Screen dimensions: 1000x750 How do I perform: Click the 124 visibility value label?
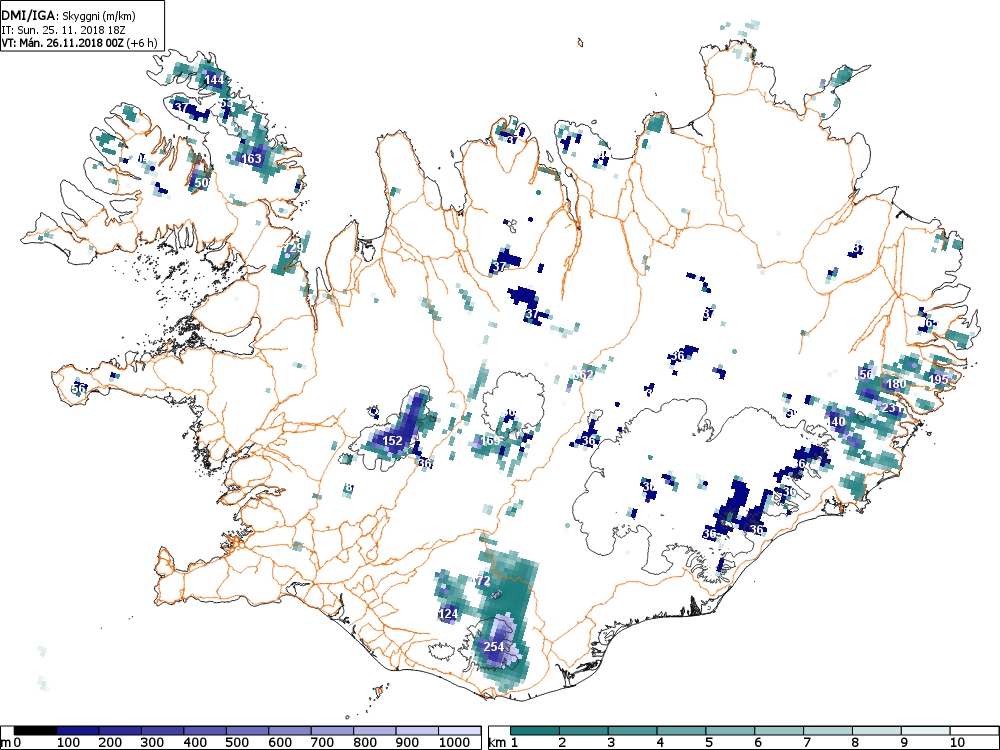449,614
